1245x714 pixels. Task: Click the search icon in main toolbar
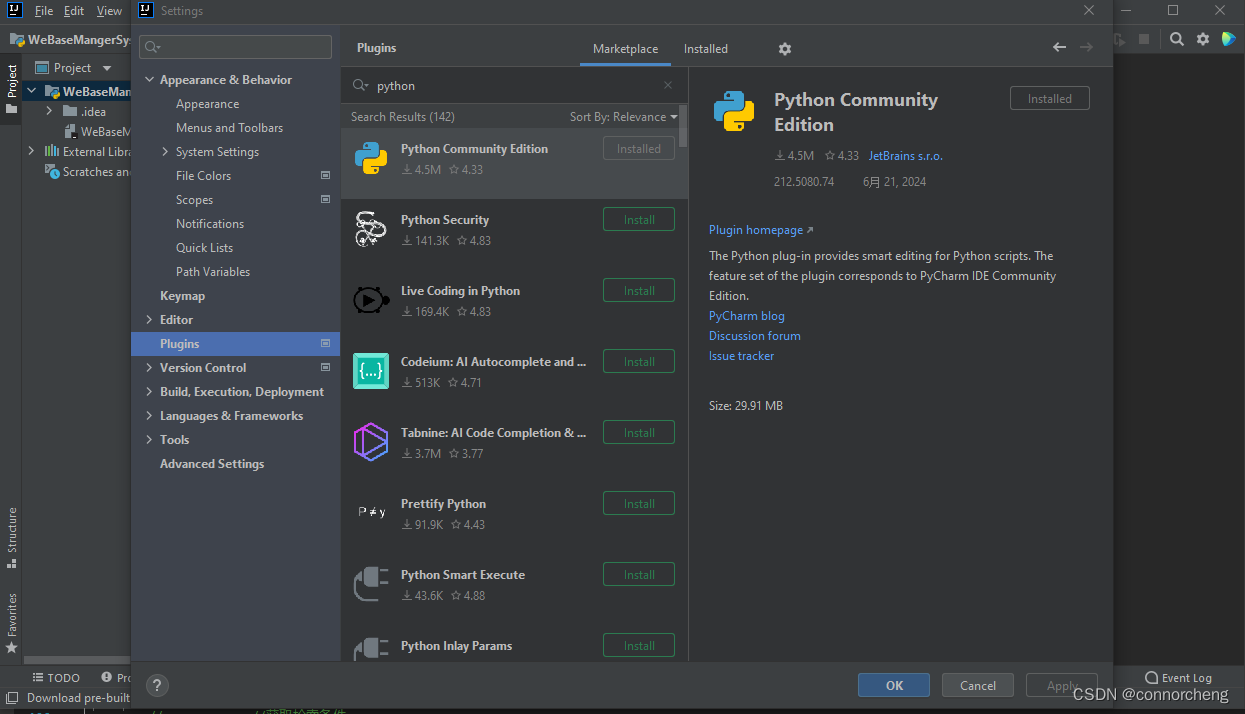point(1177,39)
